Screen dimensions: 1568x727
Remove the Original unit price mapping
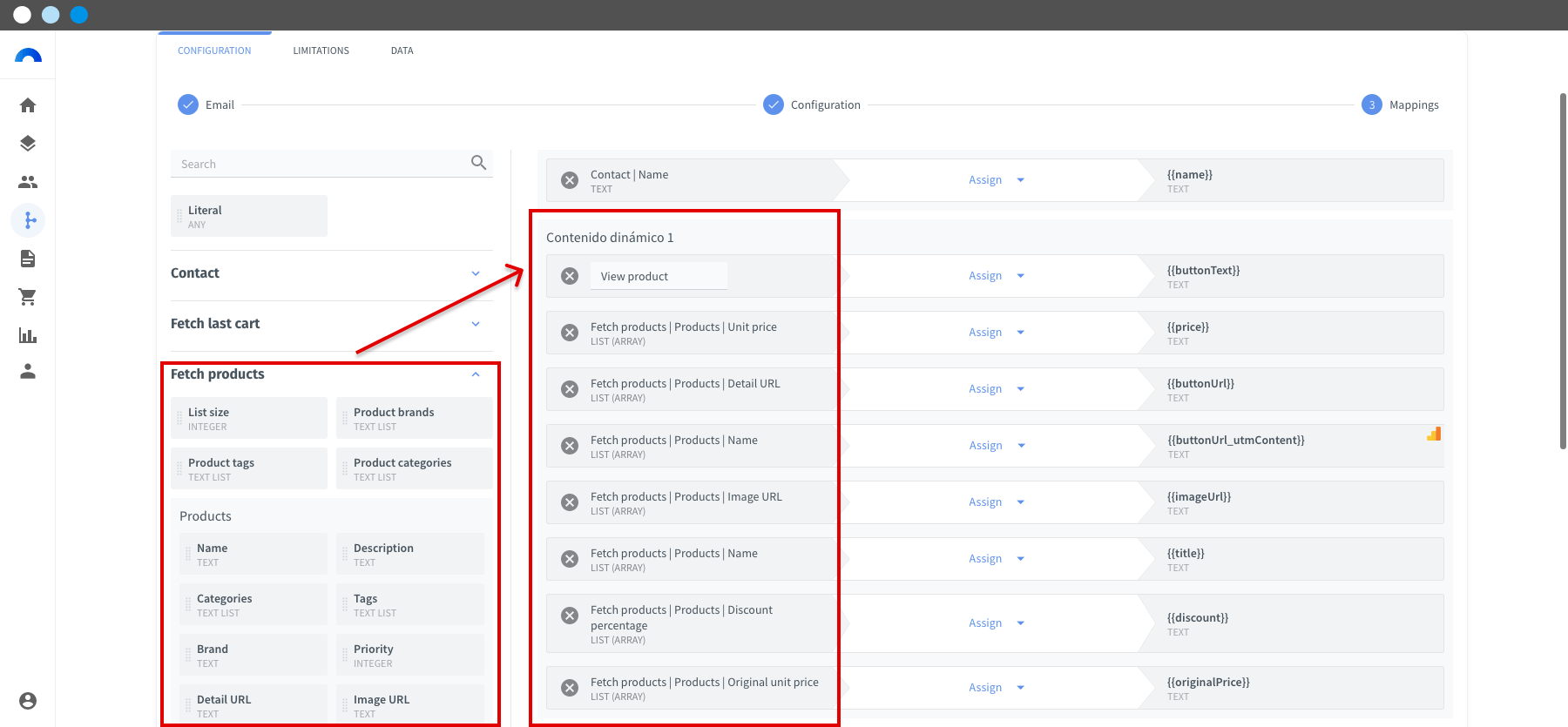pyautogui.click(x=570, y=688)
